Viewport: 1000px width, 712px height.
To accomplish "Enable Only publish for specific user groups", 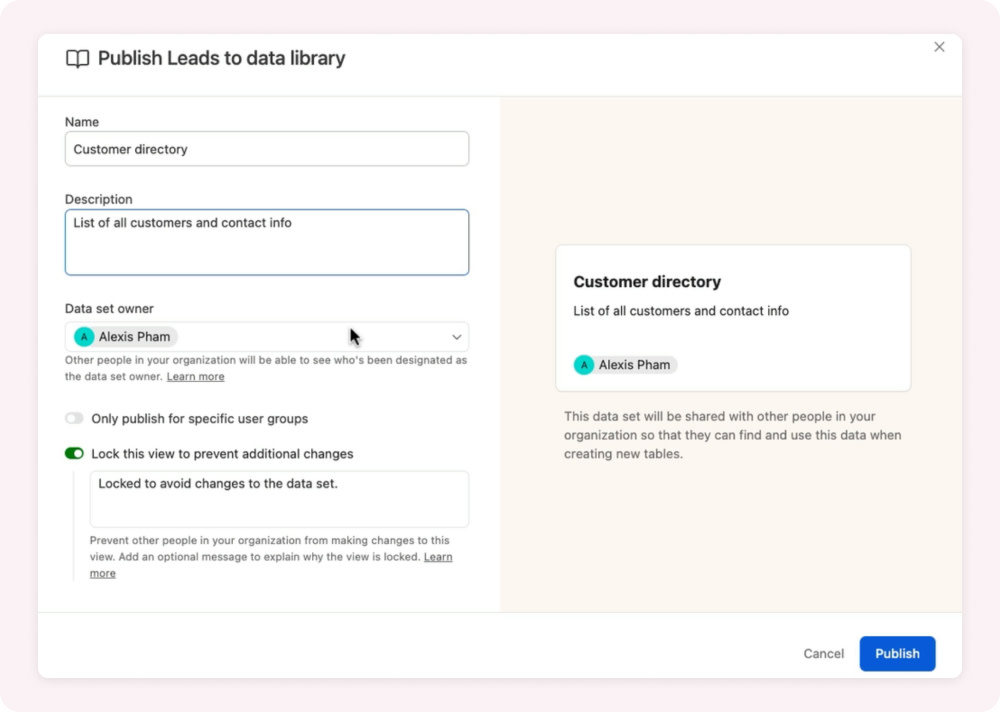I will (x=74, y=419).
